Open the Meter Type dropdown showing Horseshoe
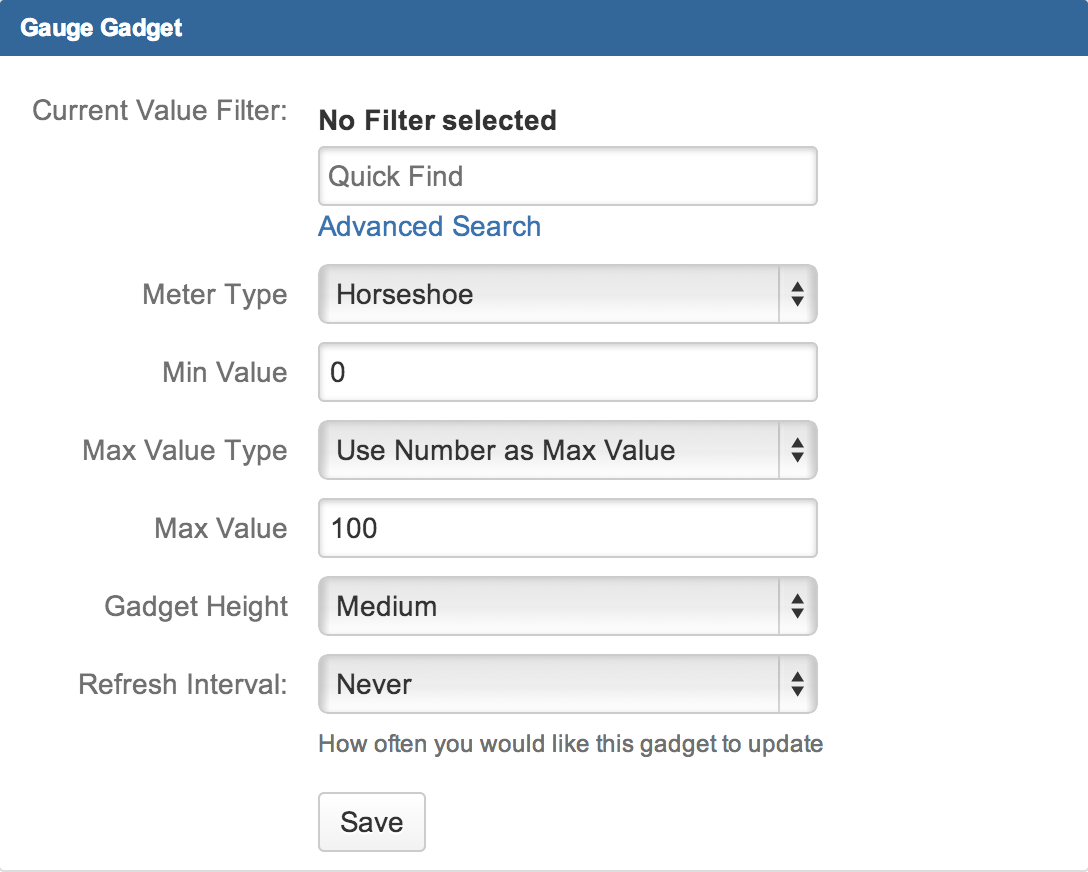The height and width of the screenshot is (872, 1088). (548, 295)
